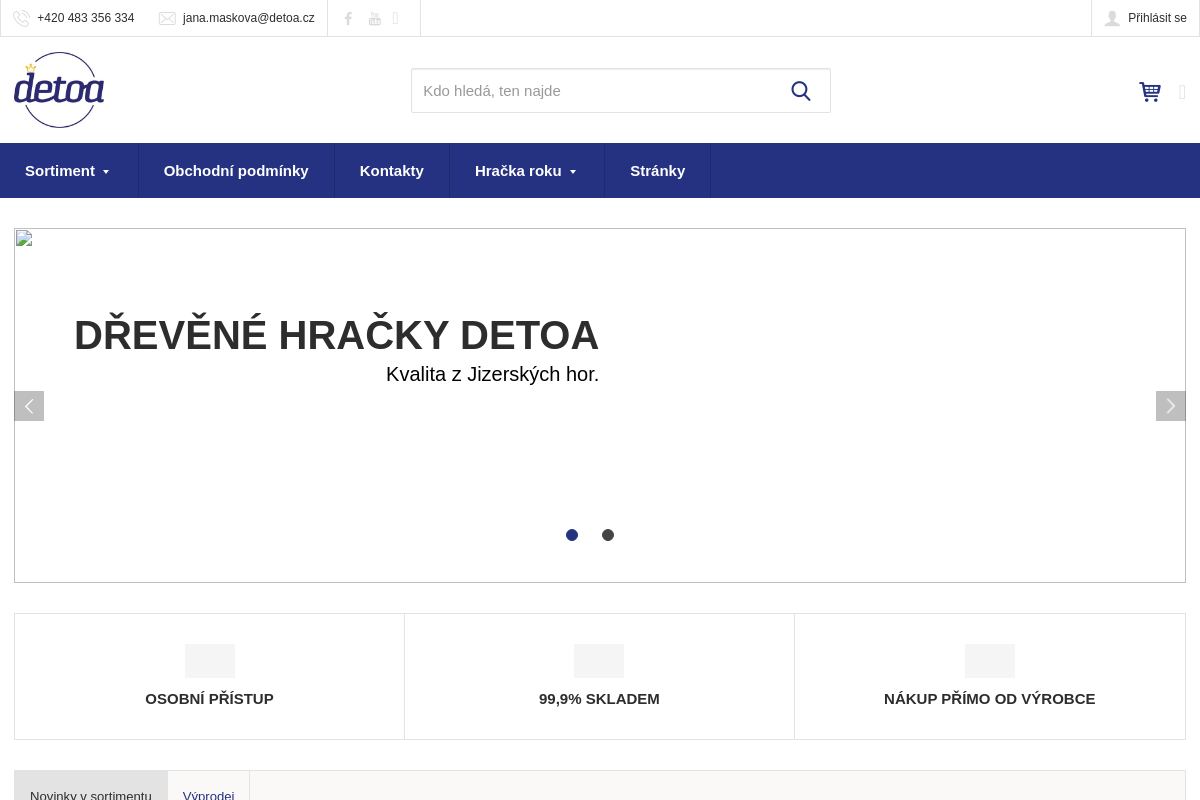Open the shopping cart icon
Viewport: 1200px width, 800px height.
1150,92
